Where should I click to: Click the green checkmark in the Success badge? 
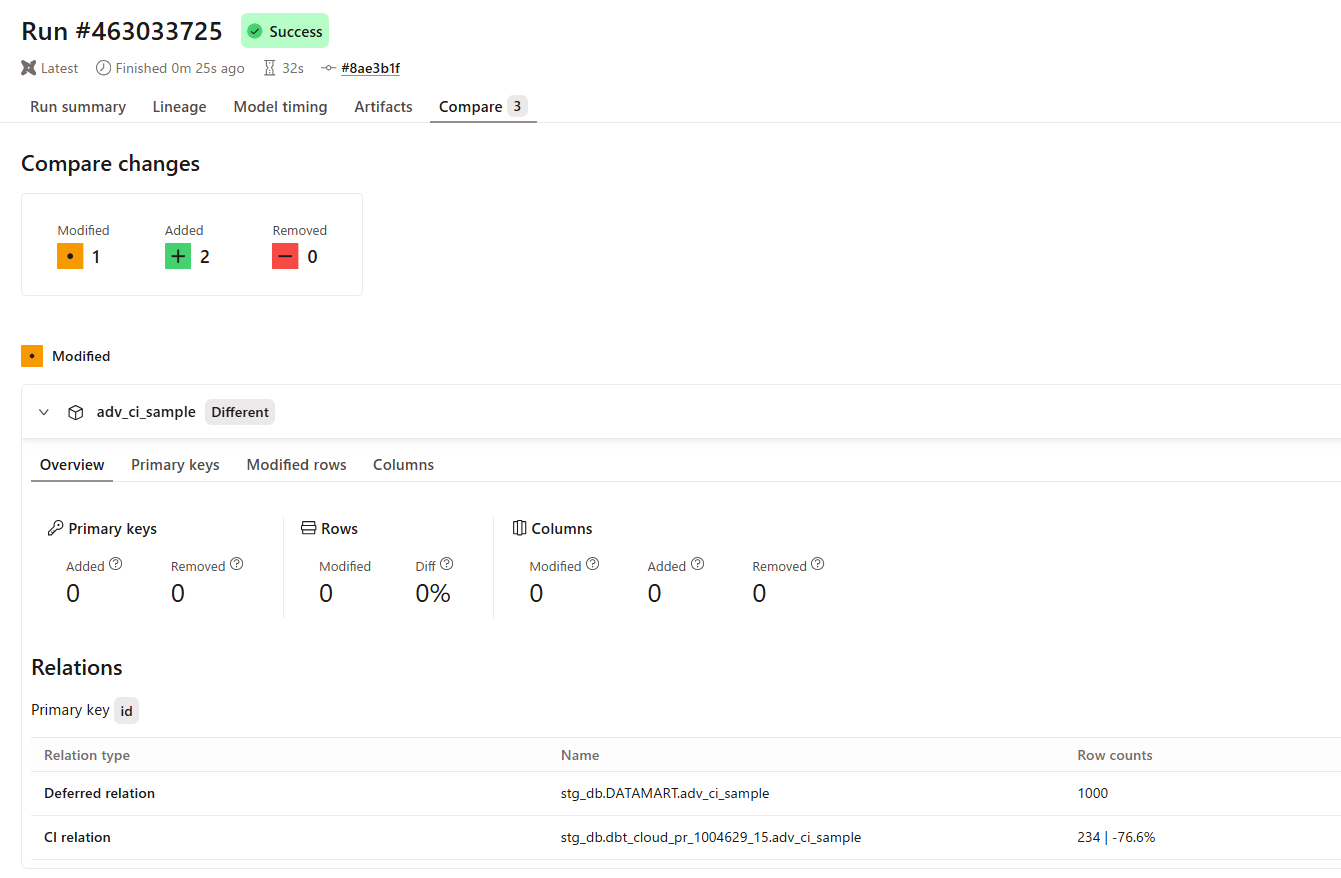click(x=255, y=32)
